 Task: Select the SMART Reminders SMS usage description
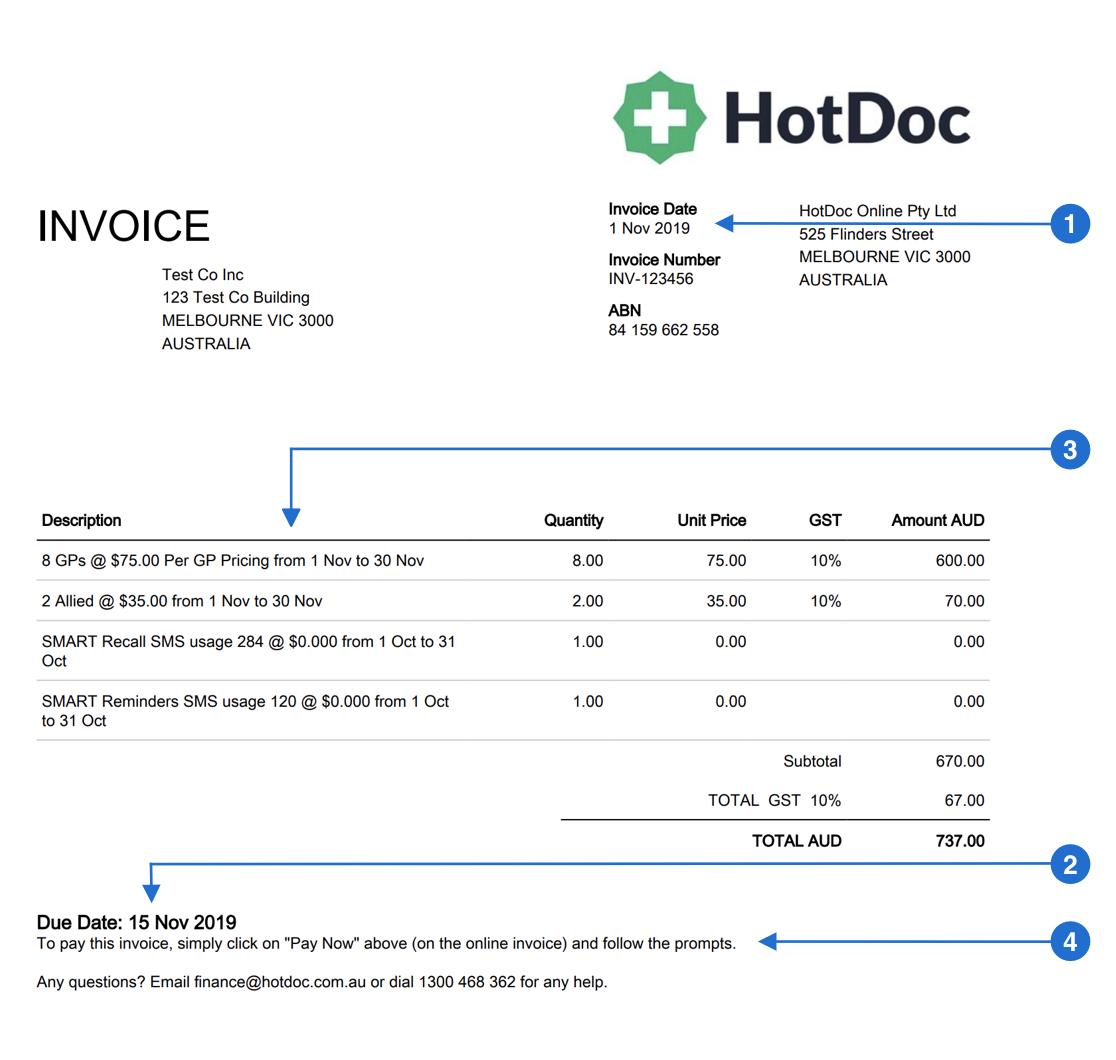pyautogui.click(x=246, y=711)
